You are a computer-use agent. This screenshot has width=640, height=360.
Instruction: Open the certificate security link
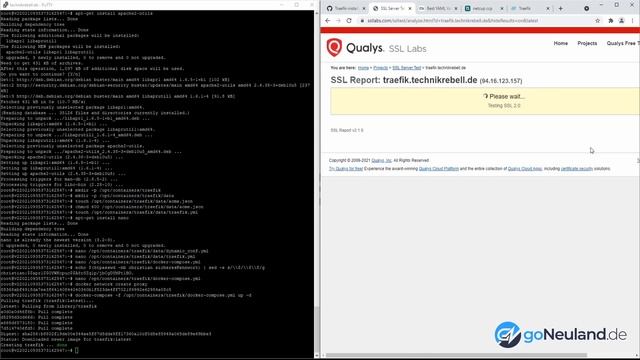[576, 169]
